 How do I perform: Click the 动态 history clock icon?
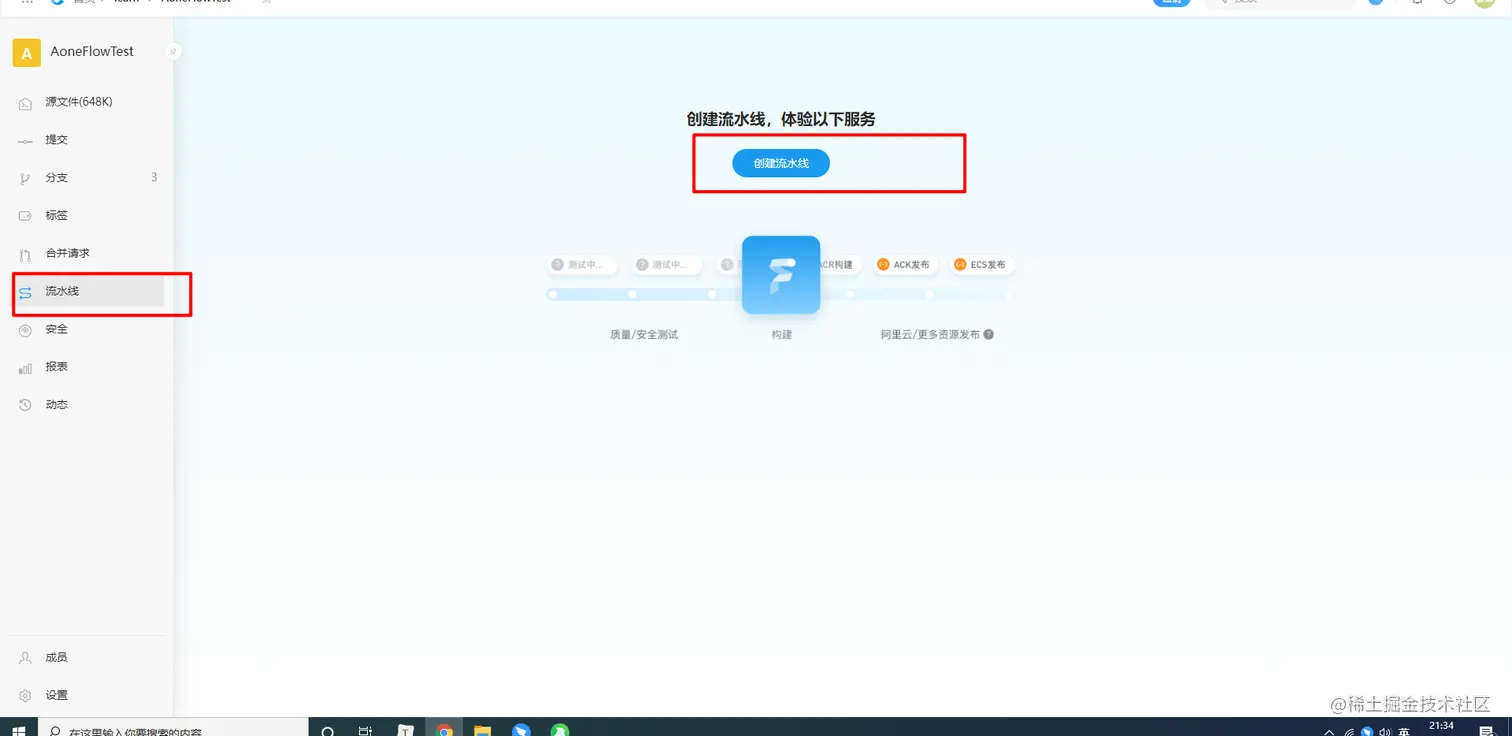tap(26, 405)
